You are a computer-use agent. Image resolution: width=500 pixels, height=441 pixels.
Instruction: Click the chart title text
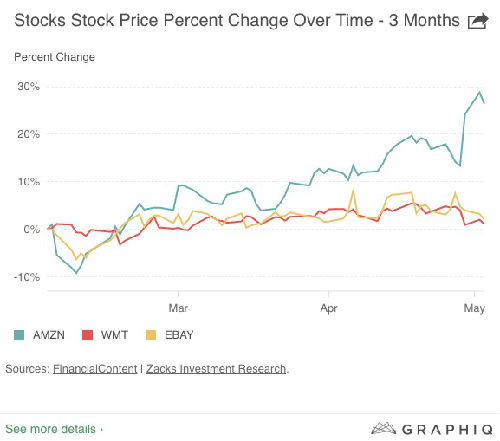[237, 21]
